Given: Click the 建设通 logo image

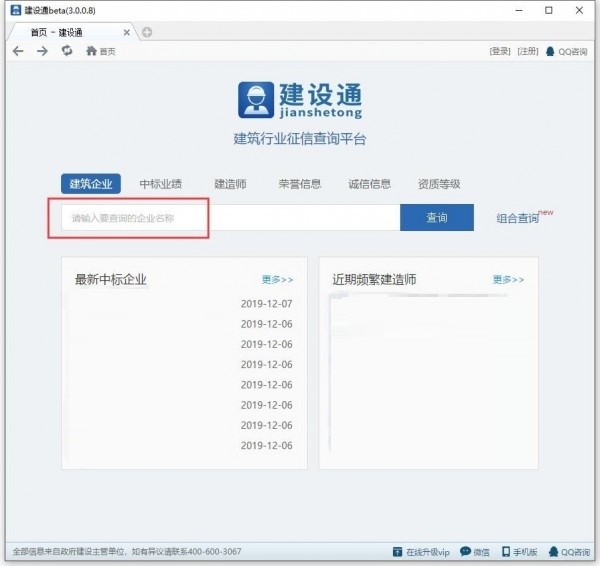Looking at the screenshot, I should point(300,100).
